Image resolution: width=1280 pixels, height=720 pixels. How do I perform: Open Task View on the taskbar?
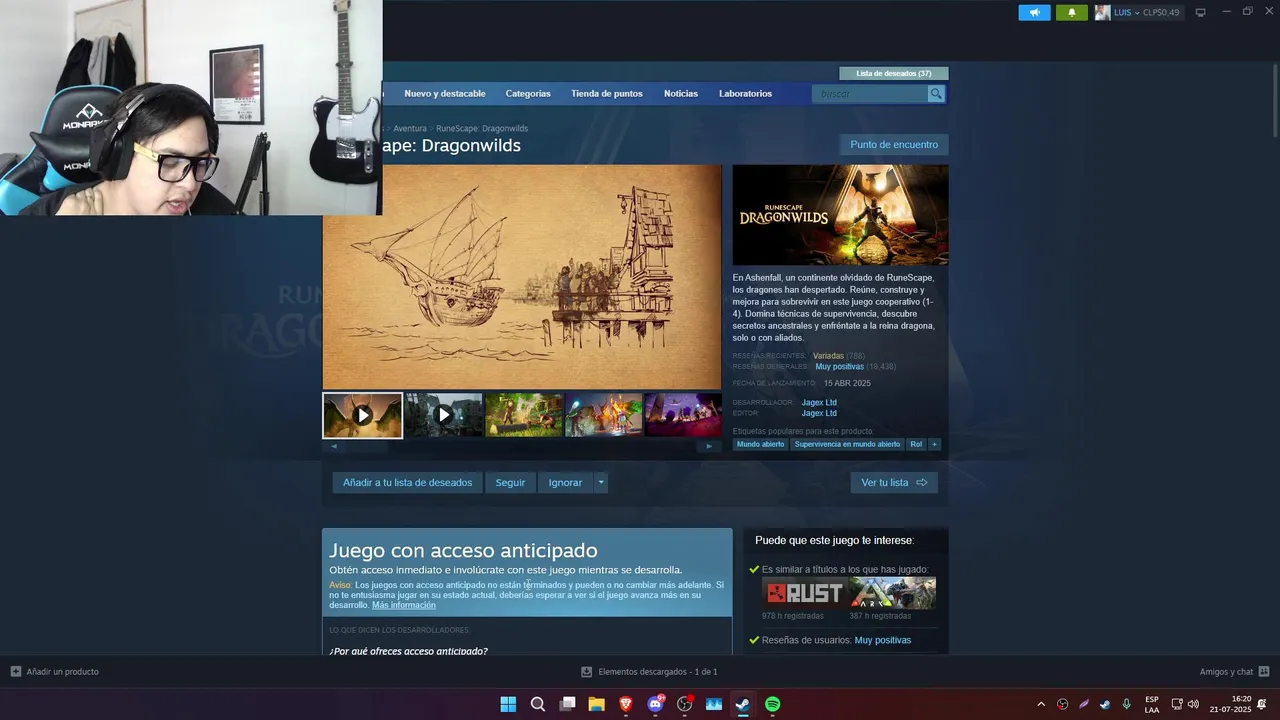tap(567, 704)
